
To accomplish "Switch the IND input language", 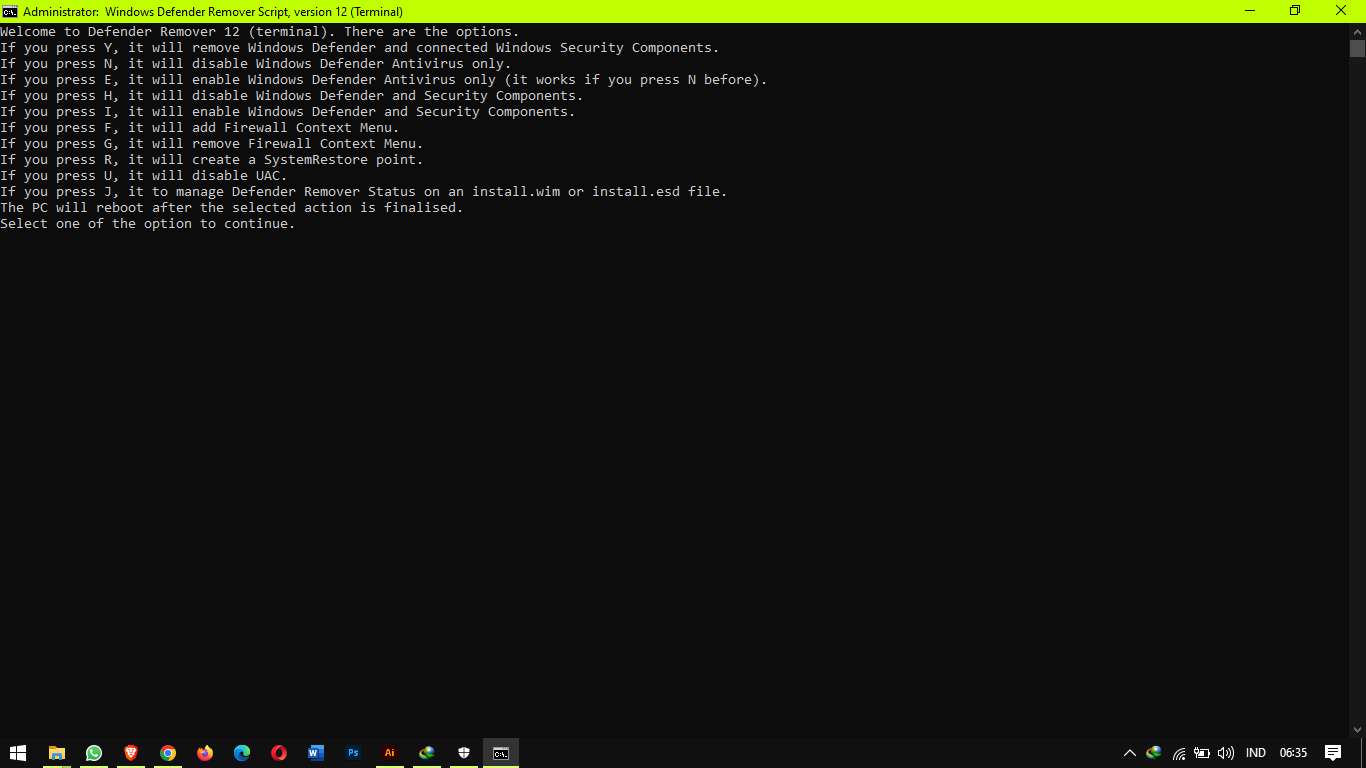I will point(1256,753).
